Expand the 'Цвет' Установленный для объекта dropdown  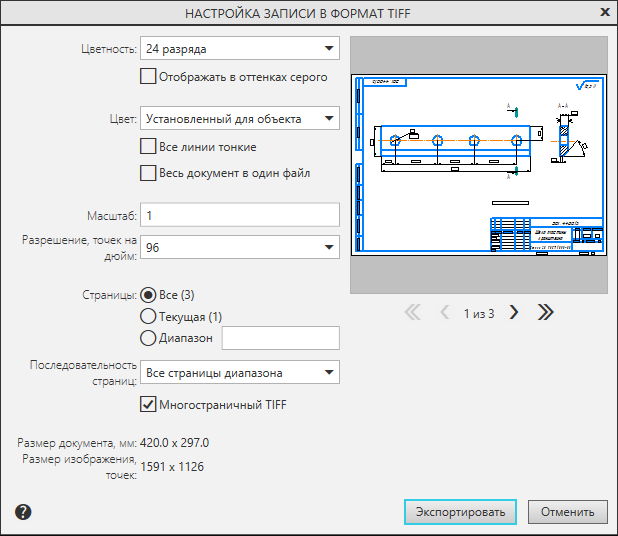(x=239, y=119)
